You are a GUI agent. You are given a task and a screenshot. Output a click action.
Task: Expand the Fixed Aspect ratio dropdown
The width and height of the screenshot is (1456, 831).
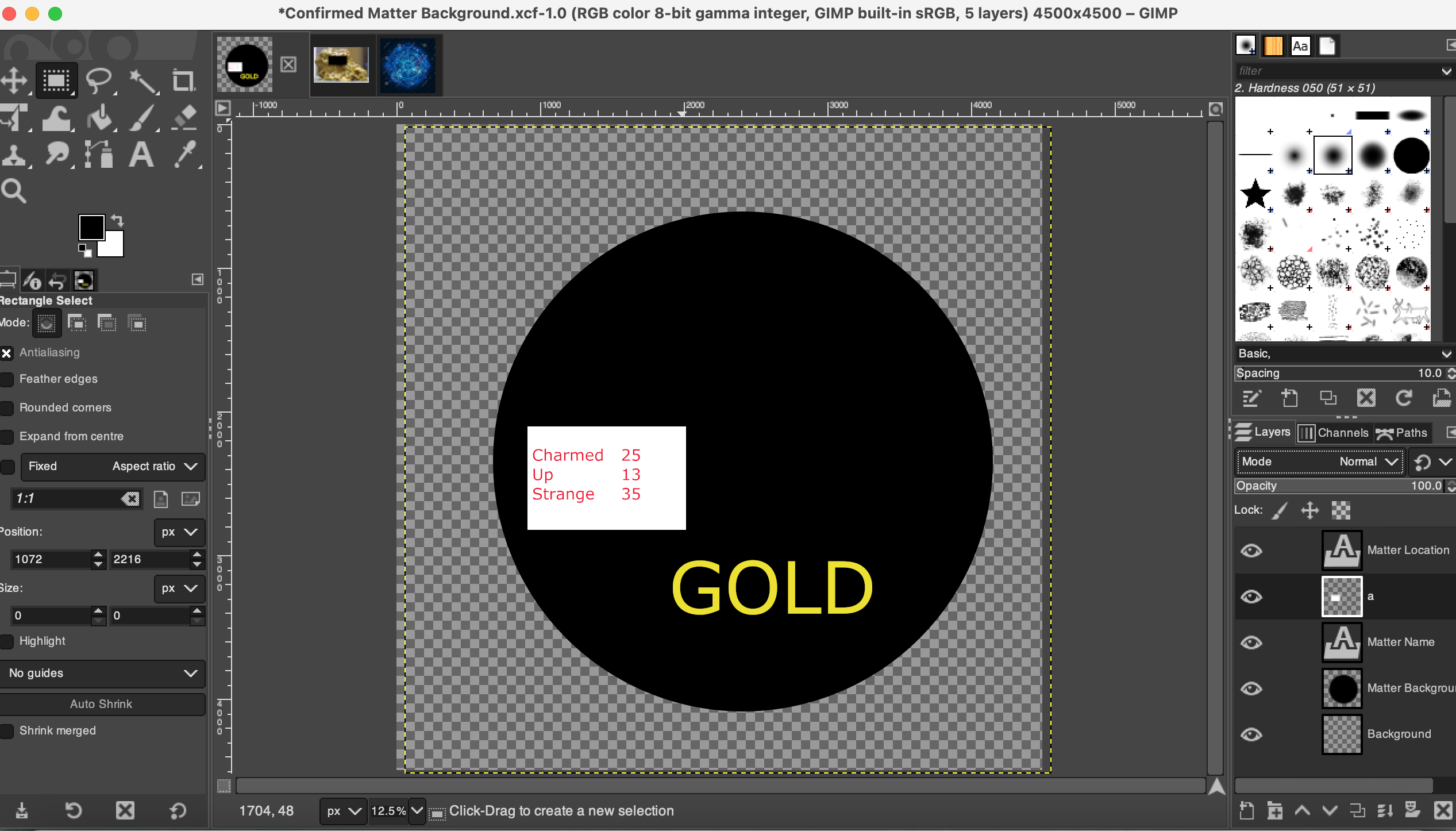113,466
